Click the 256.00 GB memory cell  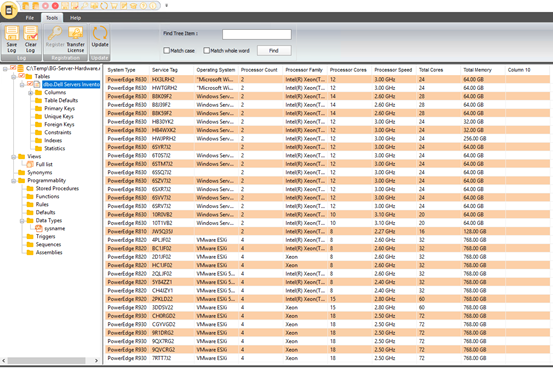click(483, 139)
